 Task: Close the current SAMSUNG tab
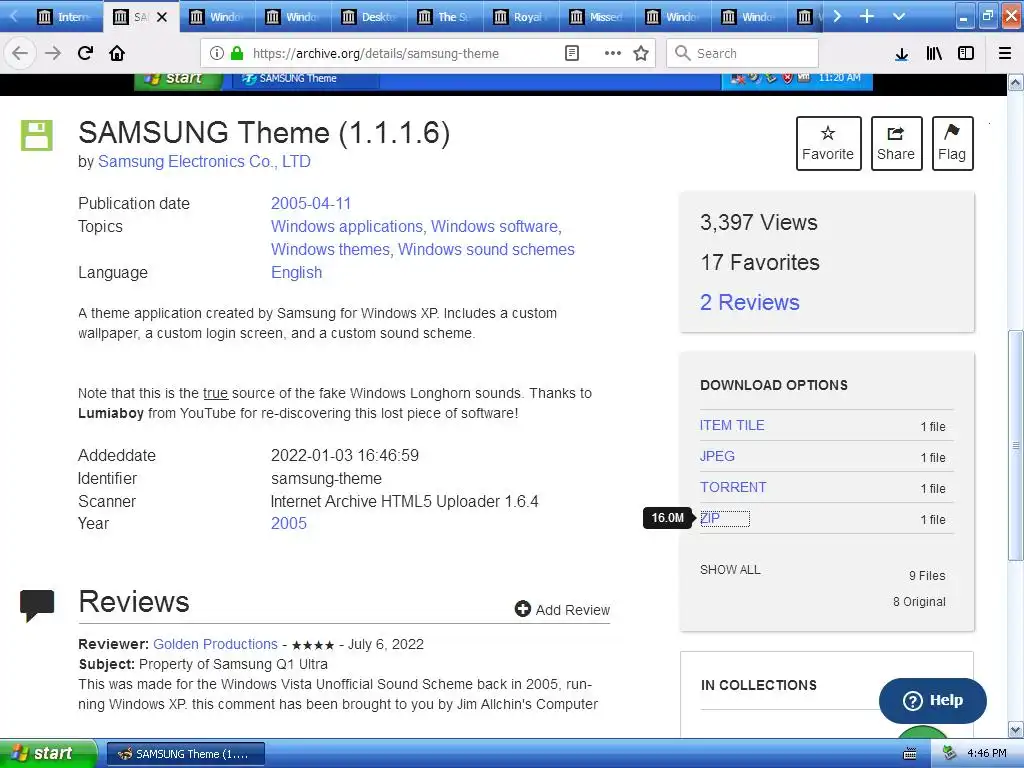click(x=162, y=17)
